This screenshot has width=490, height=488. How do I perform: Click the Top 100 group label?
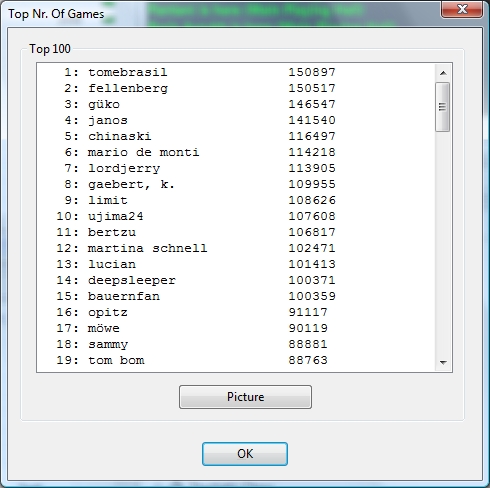pyautogui.click(x=50, y=49)
